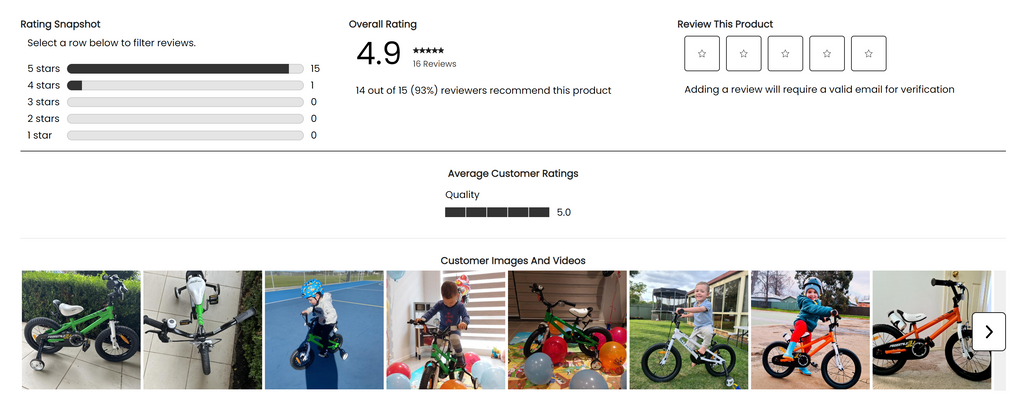Pick the fourth star rating box

click(827, 54)
